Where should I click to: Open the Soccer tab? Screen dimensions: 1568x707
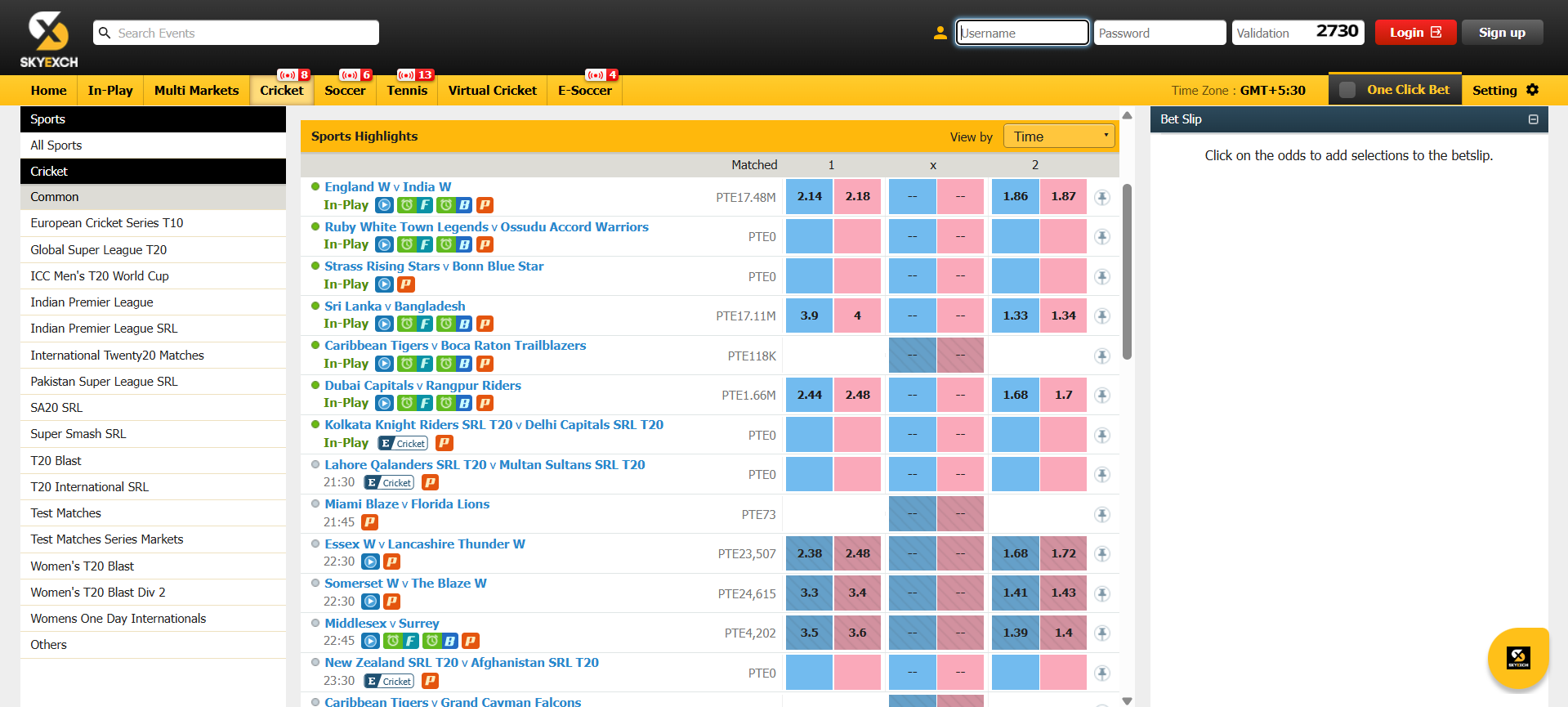pyautogui.click(x=345, y=90)
